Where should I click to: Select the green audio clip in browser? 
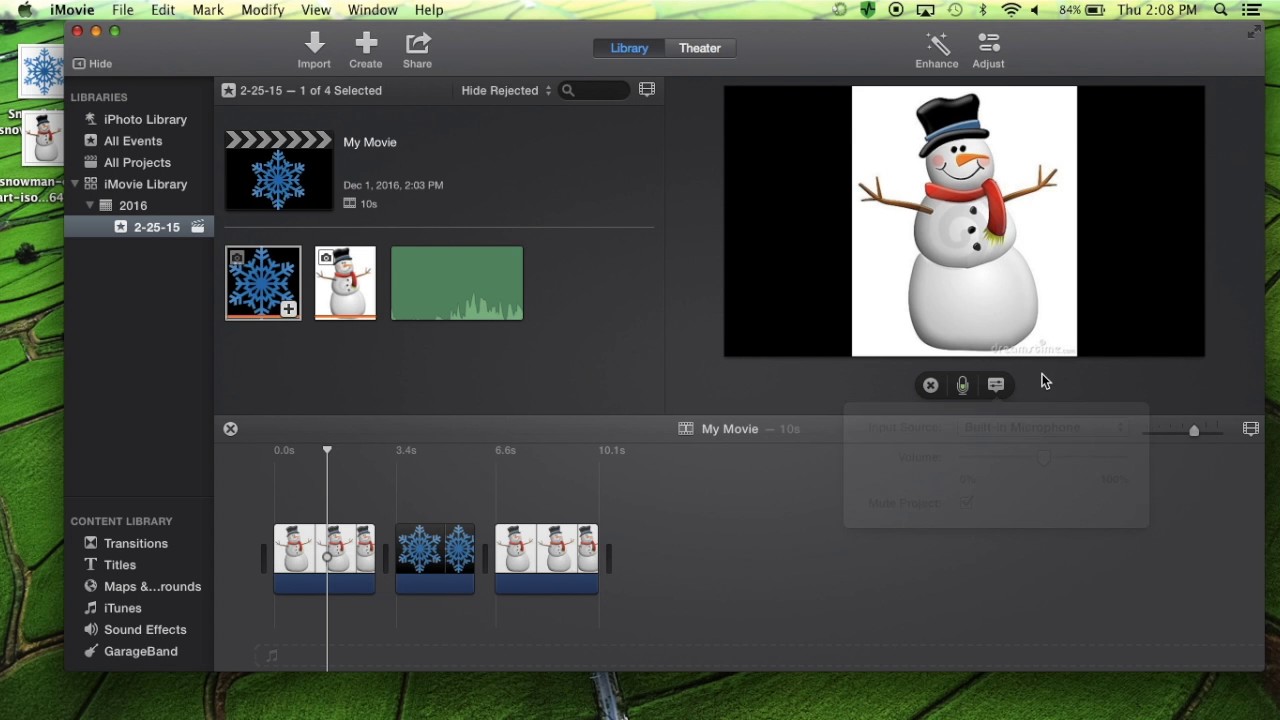tap(457, 283)
